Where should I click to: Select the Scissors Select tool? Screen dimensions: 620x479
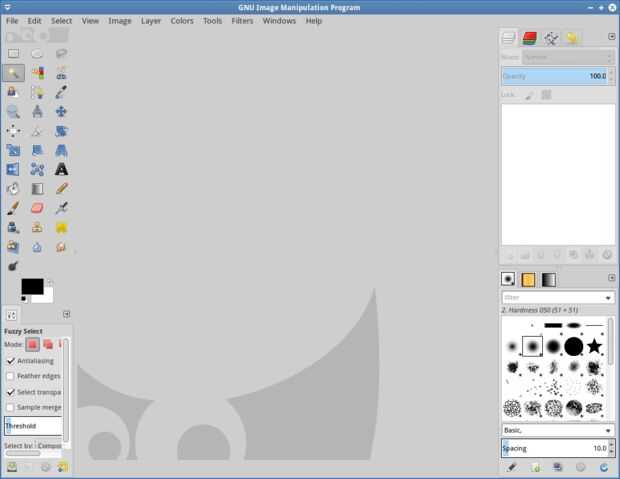pyautogui.click(x=61, y=73)
